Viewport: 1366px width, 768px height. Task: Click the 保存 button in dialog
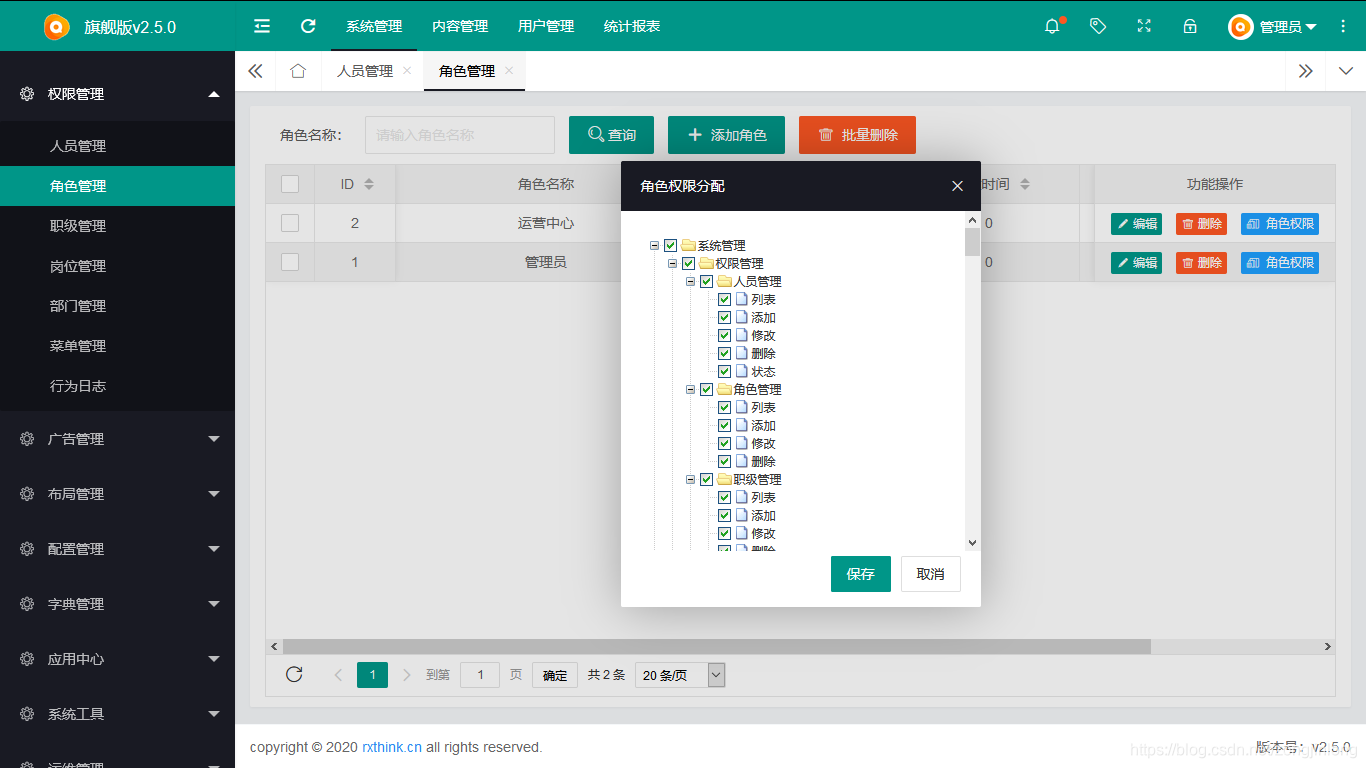(x=861, y=574)
